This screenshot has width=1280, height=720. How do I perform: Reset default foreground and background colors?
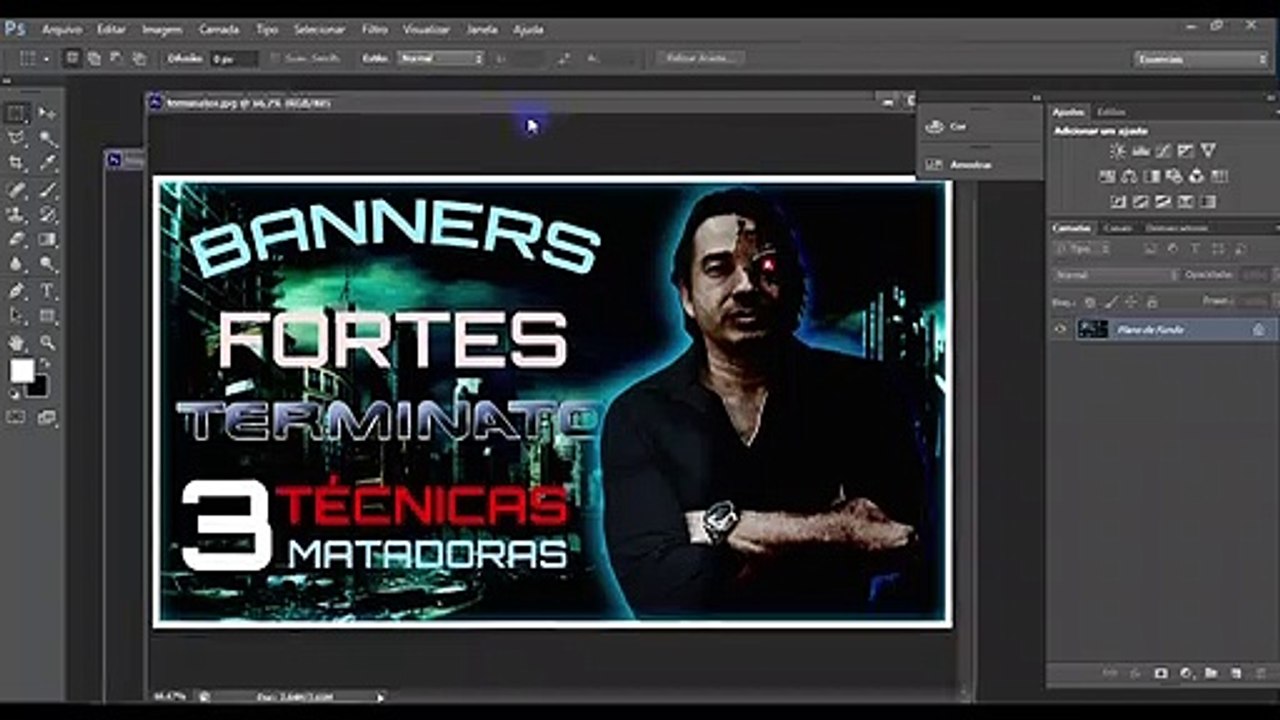tap(13, 393)
